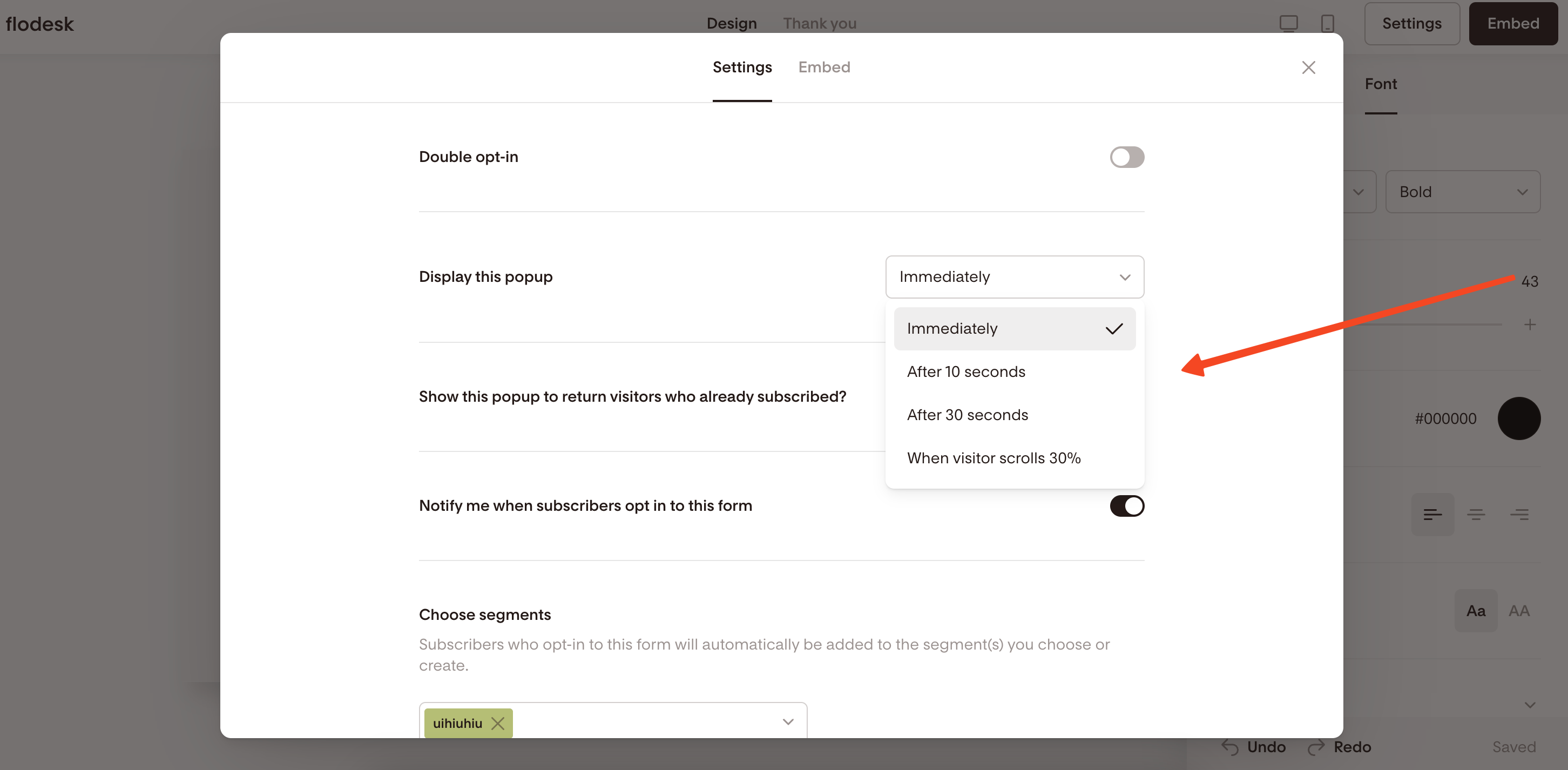The height and width of the screenshot is (770, 1568).
Task: Open the Design tab in header
Action: (731, 24)
